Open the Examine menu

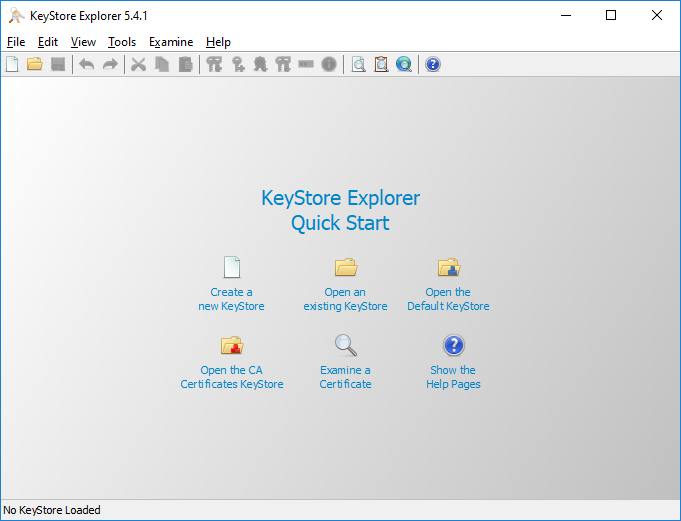click(x=171, y=42)
